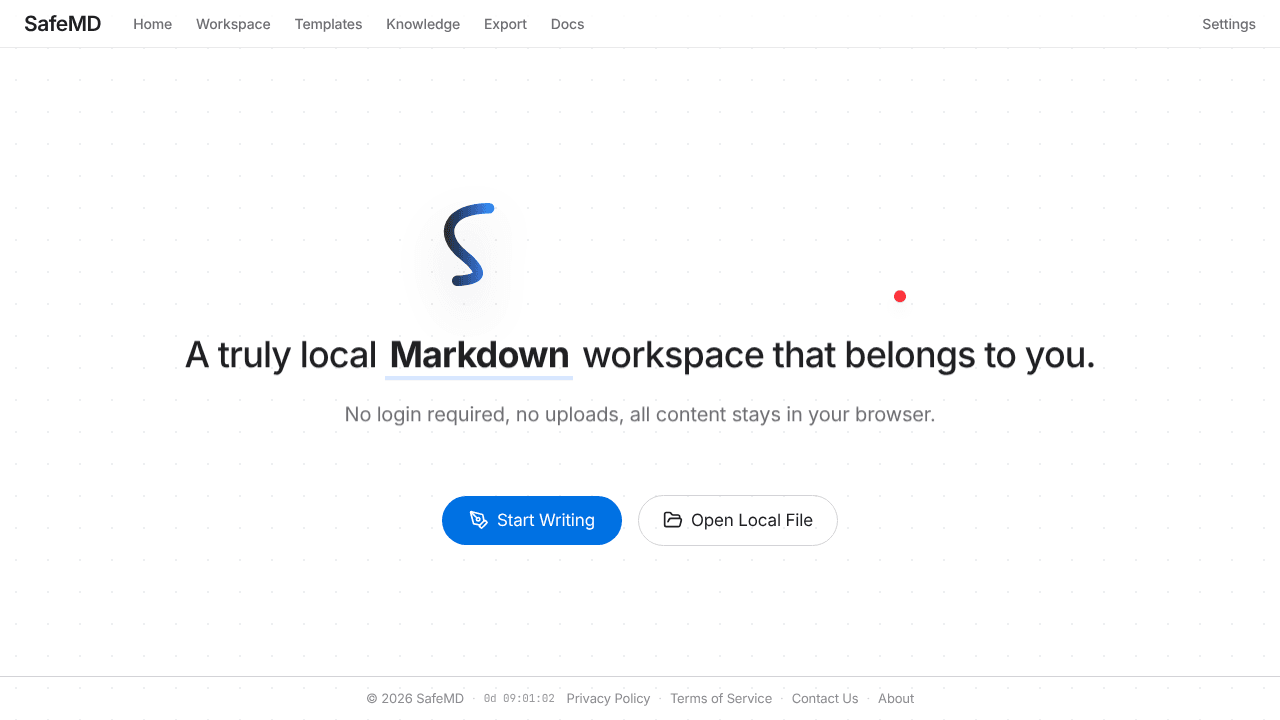
Task: Click the Open Local File button
Action: pyautogui.click(x=738, y=520)
